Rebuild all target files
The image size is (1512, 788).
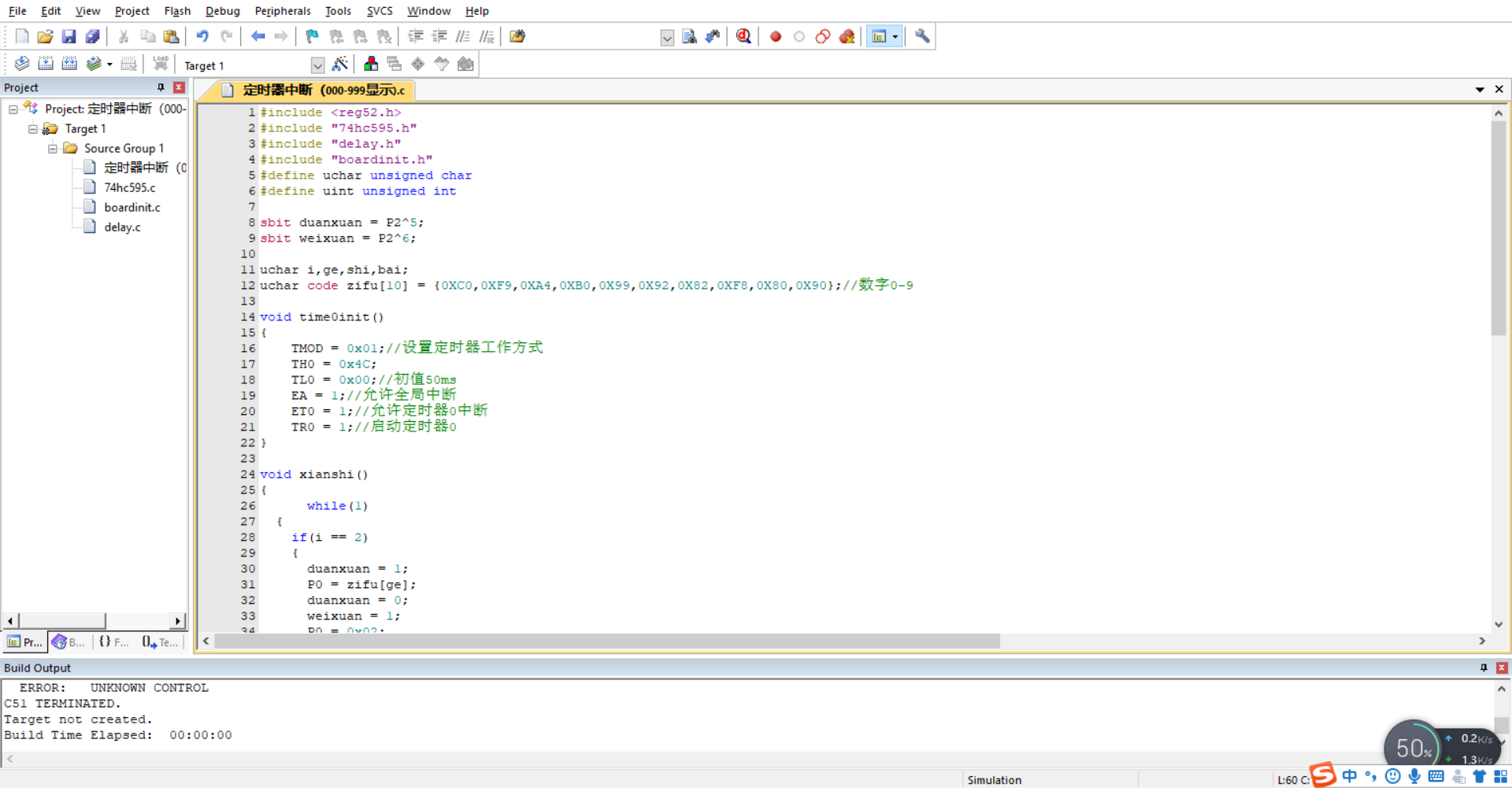pyautogui.click(x=69, y=64)
